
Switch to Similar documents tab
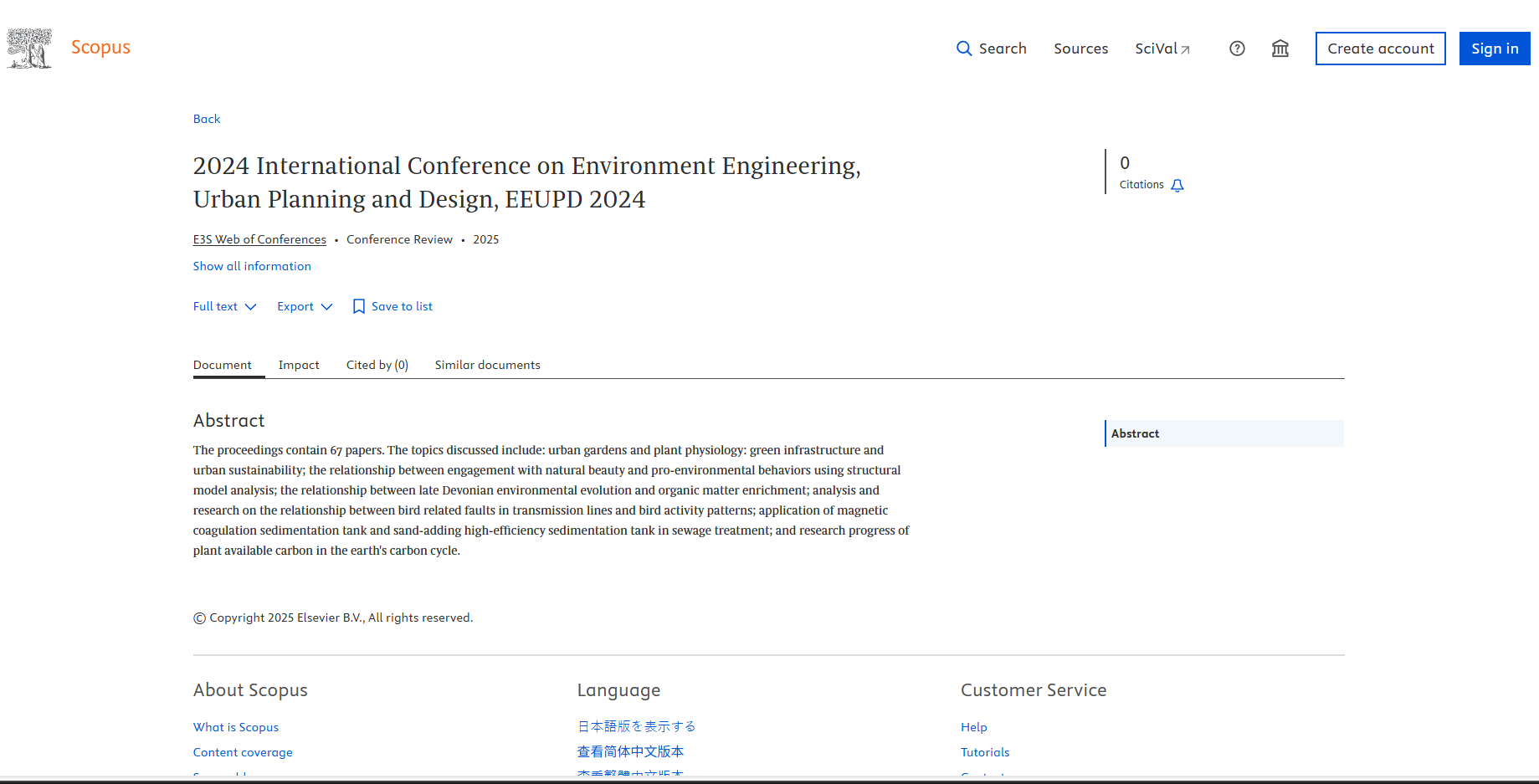(x=487, y=365)
